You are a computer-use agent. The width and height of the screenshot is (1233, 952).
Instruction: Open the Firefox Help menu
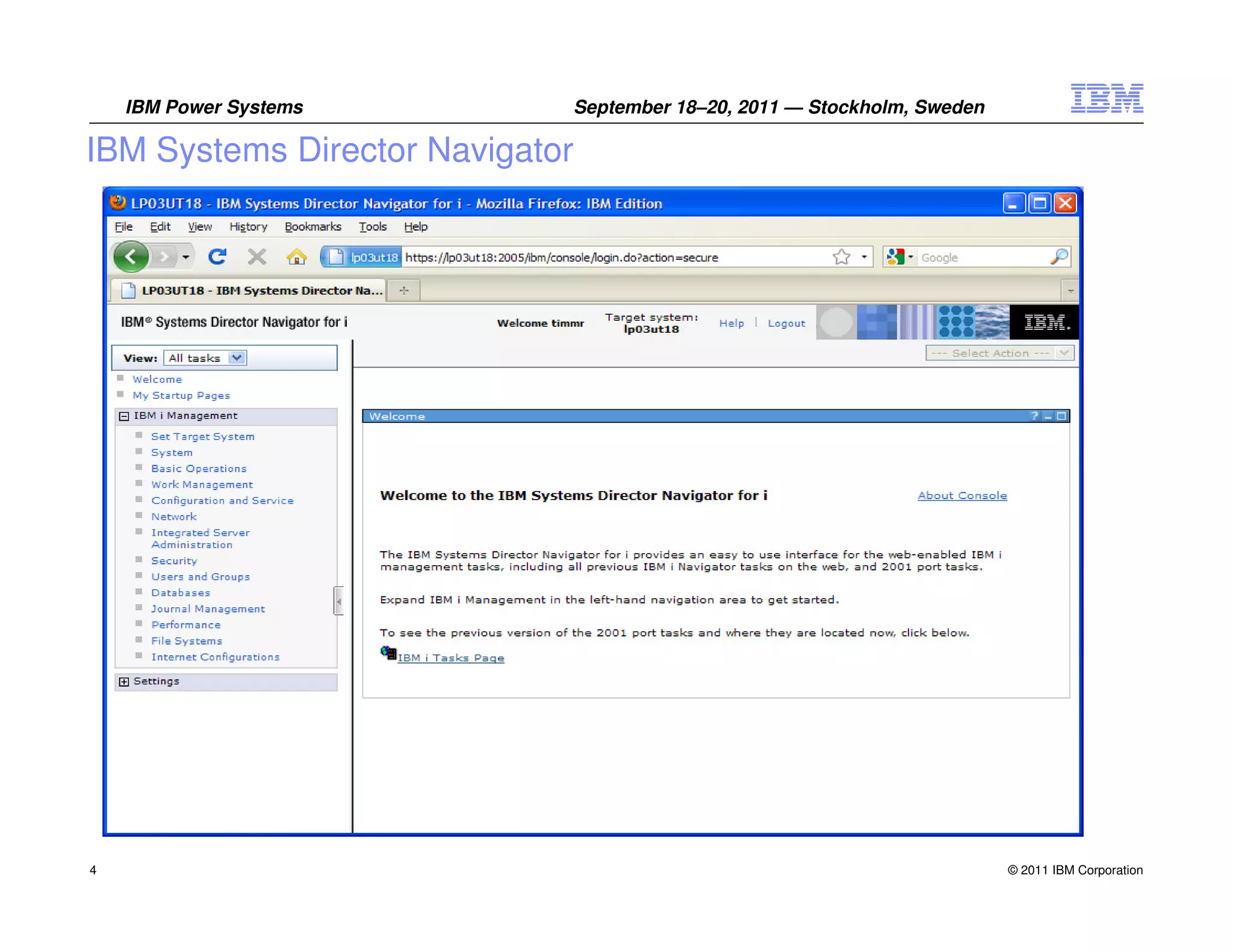tap(415, 227)
